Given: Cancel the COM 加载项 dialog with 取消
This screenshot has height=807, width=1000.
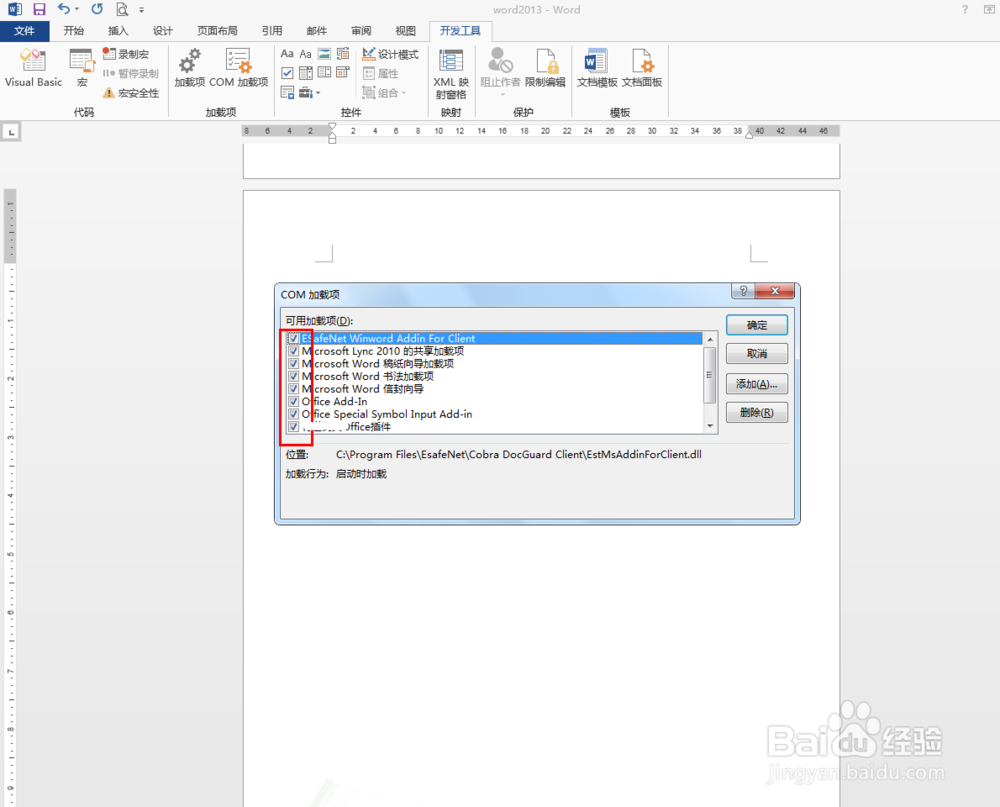Looking at the screenshot, I should click(x=757, y=353).
